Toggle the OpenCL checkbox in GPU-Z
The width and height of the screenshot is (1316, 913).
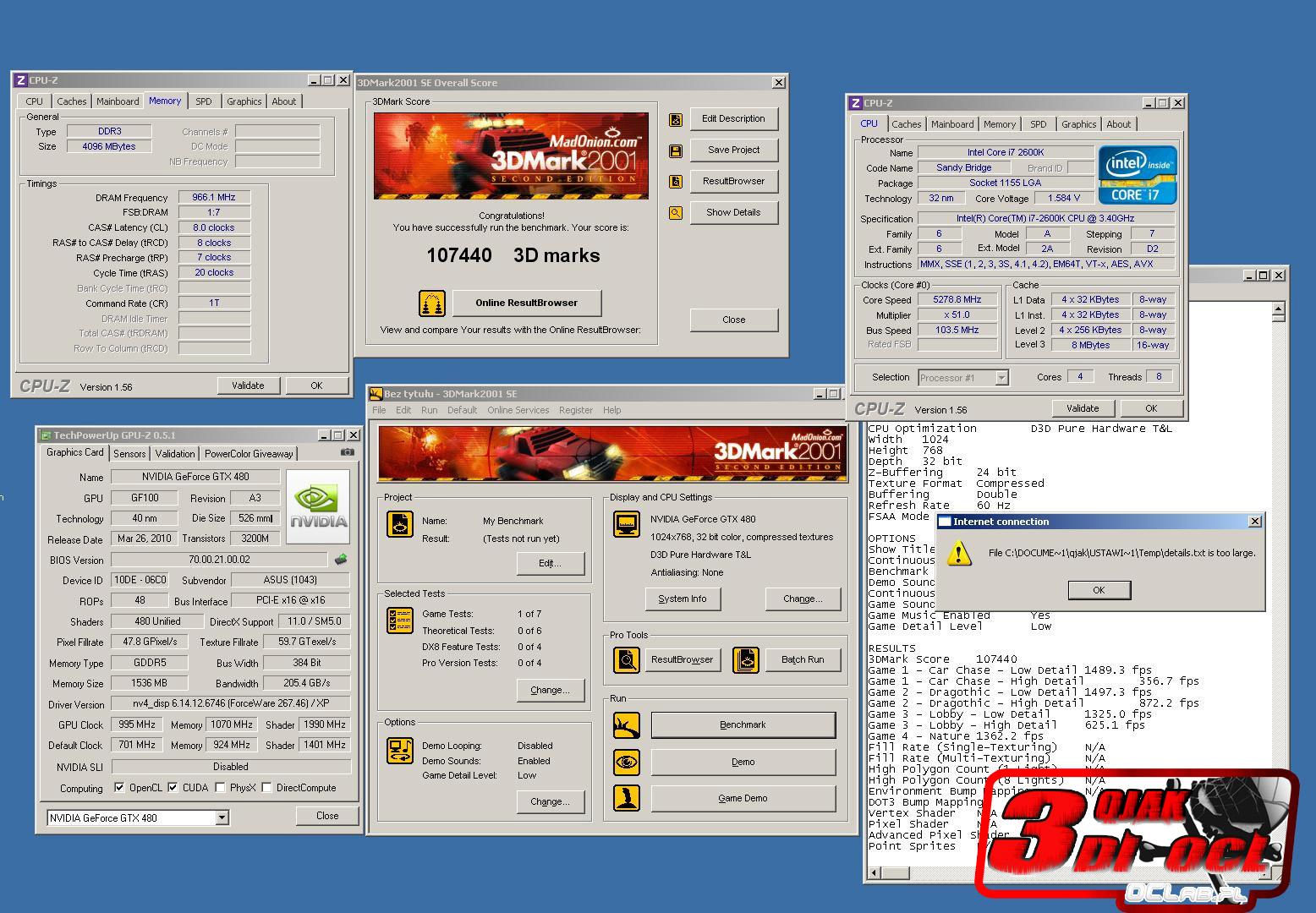pyautogui.click(x=119, y=788)
